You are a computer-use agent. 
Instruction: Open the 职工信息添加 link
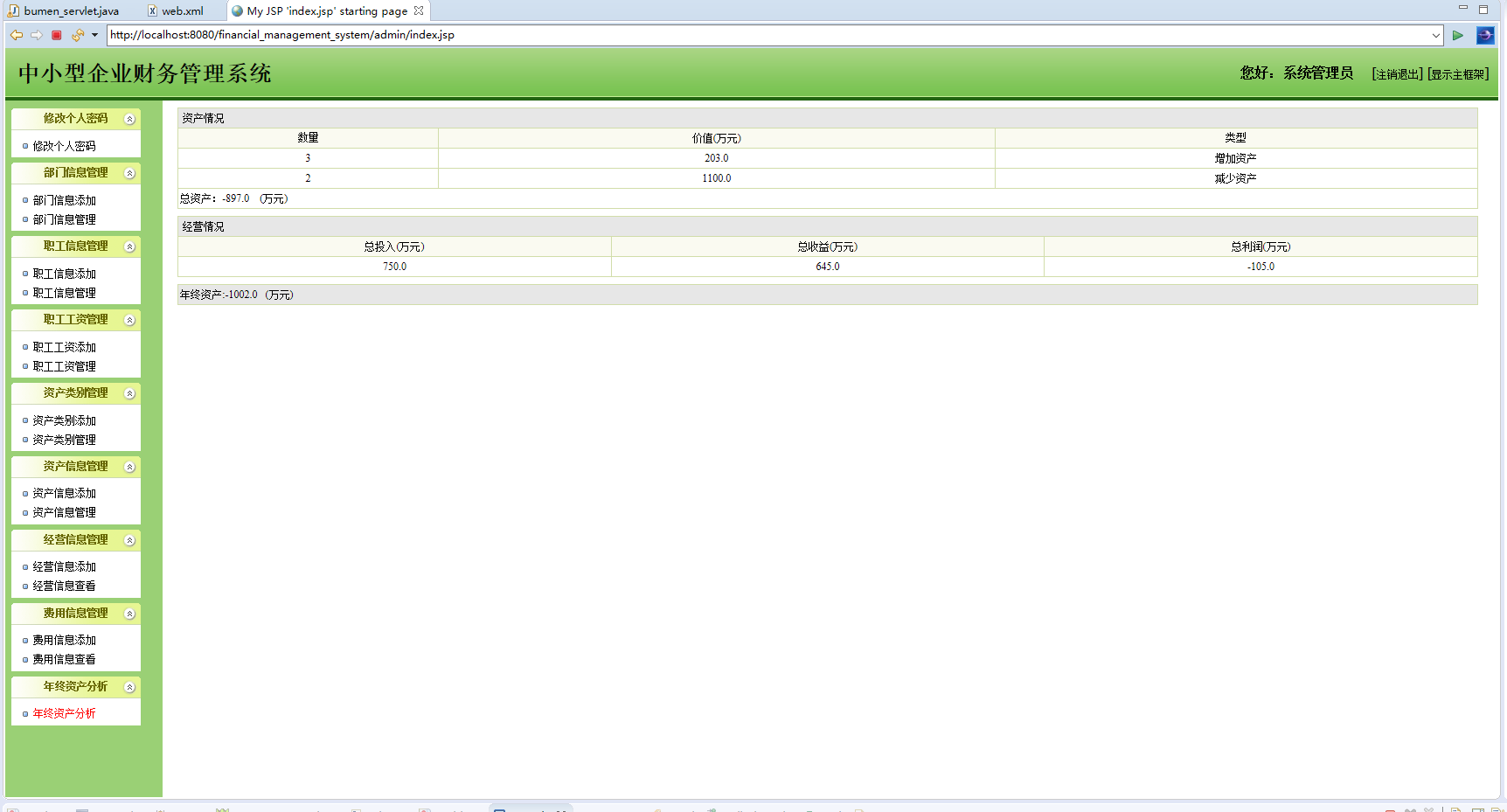[64, 274]
